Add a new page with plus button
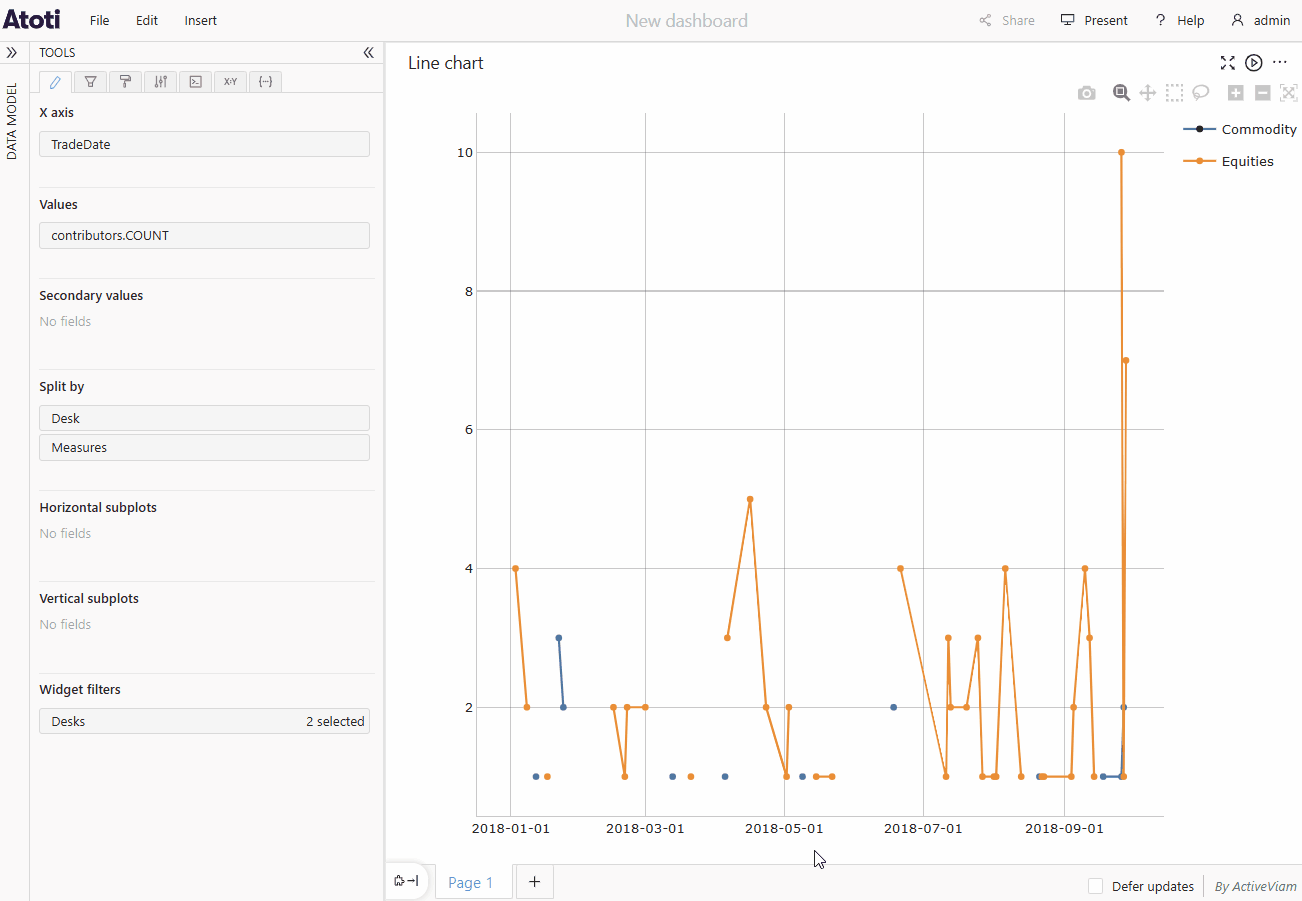The height and width of the screenshot is (901, 1302). (534, 882)
